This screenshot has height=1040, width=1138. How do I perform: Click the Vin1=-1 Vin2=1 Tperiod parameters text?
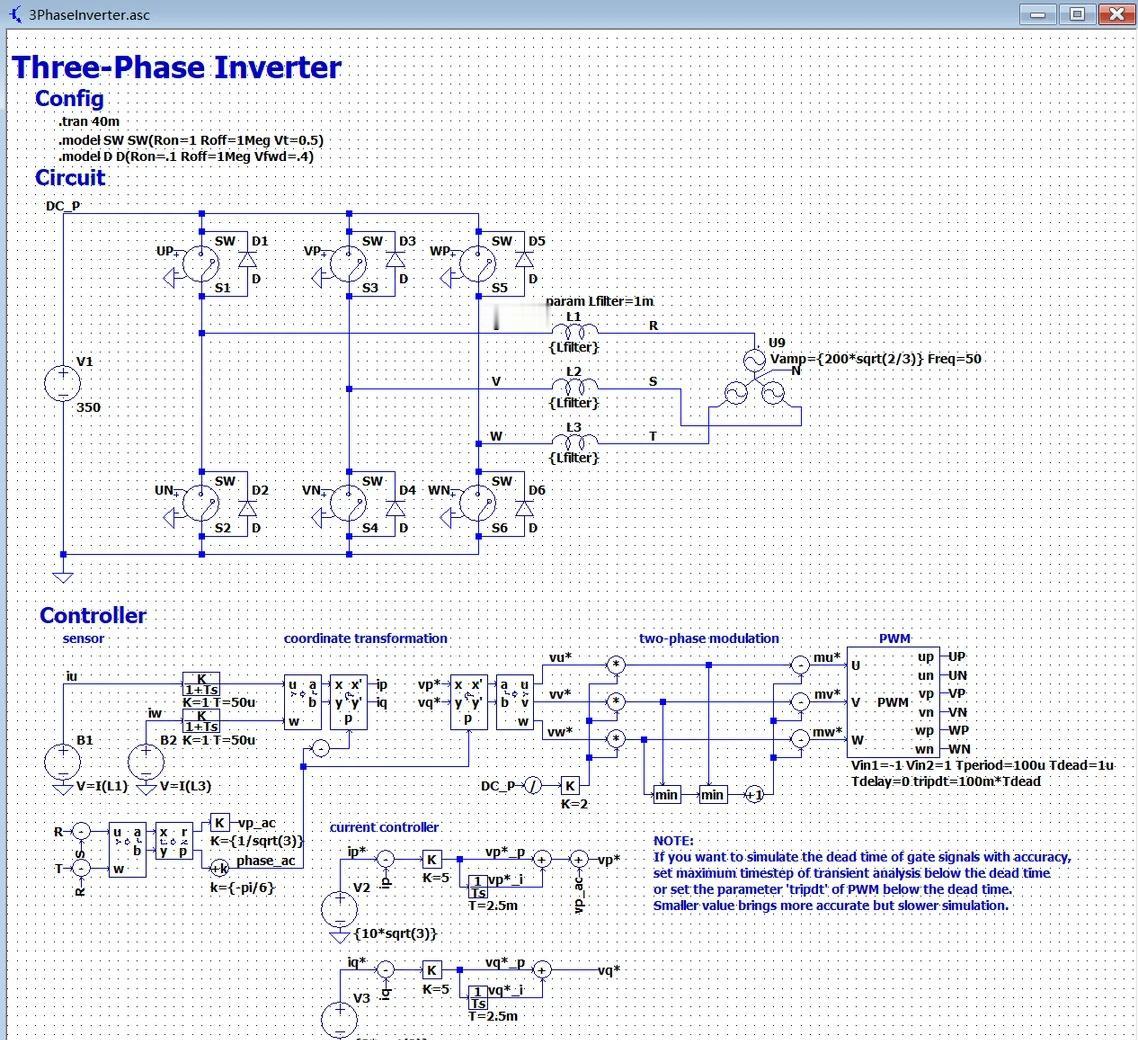983,765
